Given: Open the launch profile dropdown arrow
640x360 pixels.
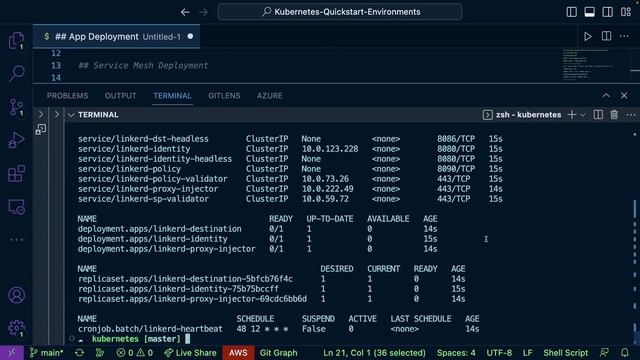Looking at the screenshot, I should tap(583, 115).
